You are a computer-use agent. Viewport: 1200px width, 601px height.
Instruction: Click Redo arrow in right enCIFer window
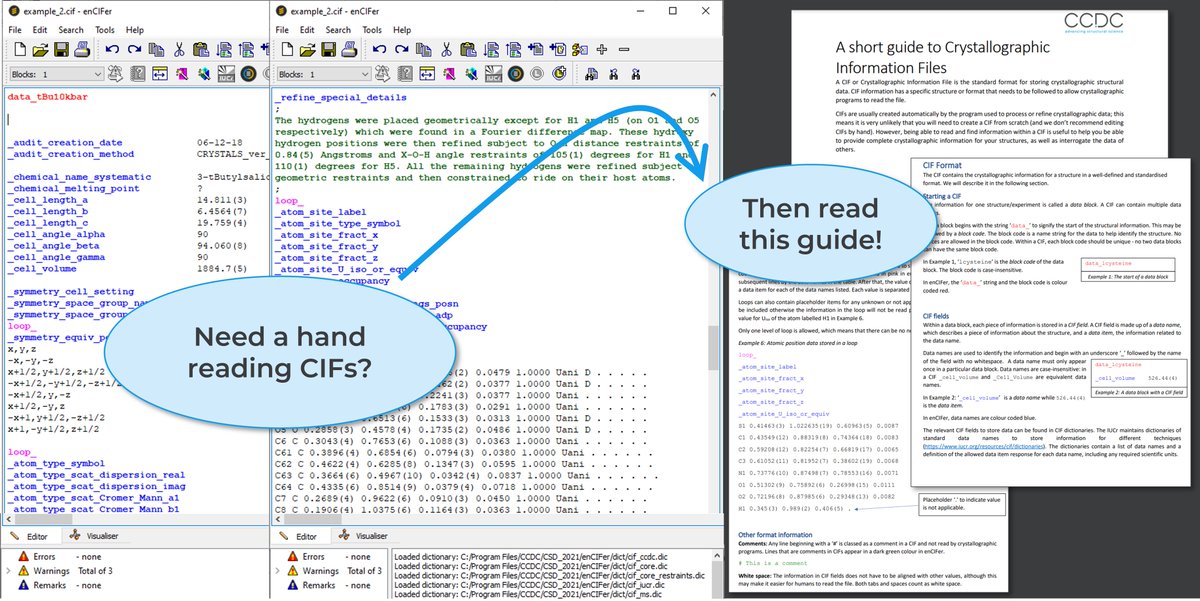coord(401,49)
